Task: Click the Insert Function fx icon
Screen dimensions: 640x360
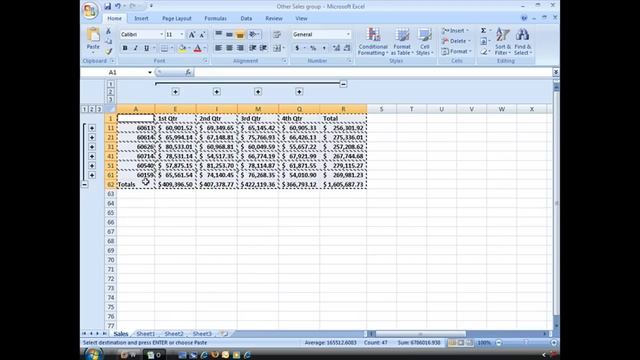Action: [x=188, y=72]
